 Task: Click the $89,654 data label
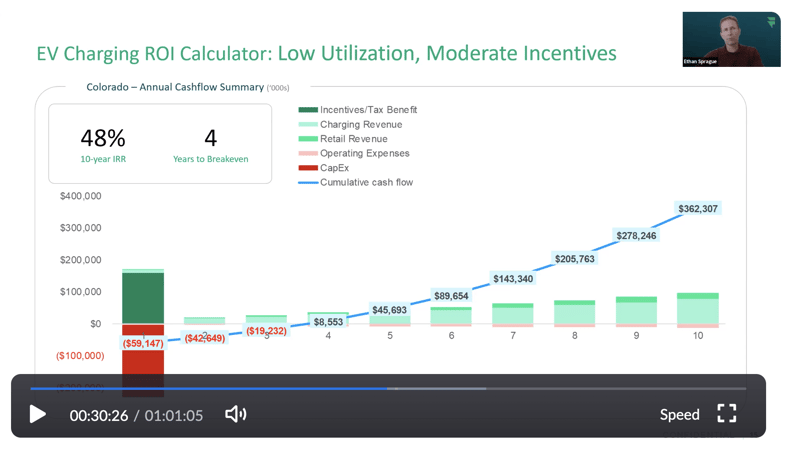coord(451,296)
